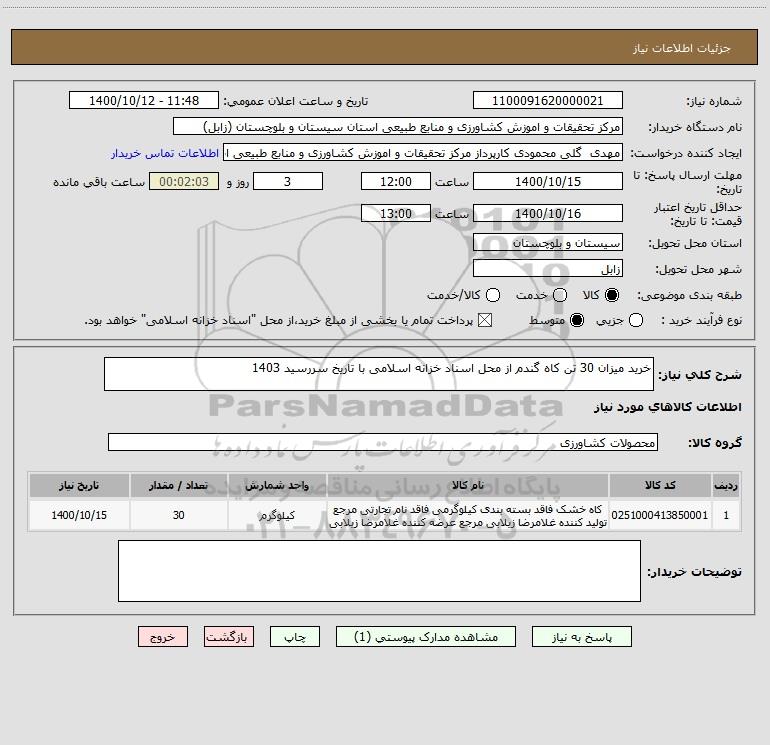
Task: Click the unit cell کیلوگرم
Action: (x=277, y=515)
